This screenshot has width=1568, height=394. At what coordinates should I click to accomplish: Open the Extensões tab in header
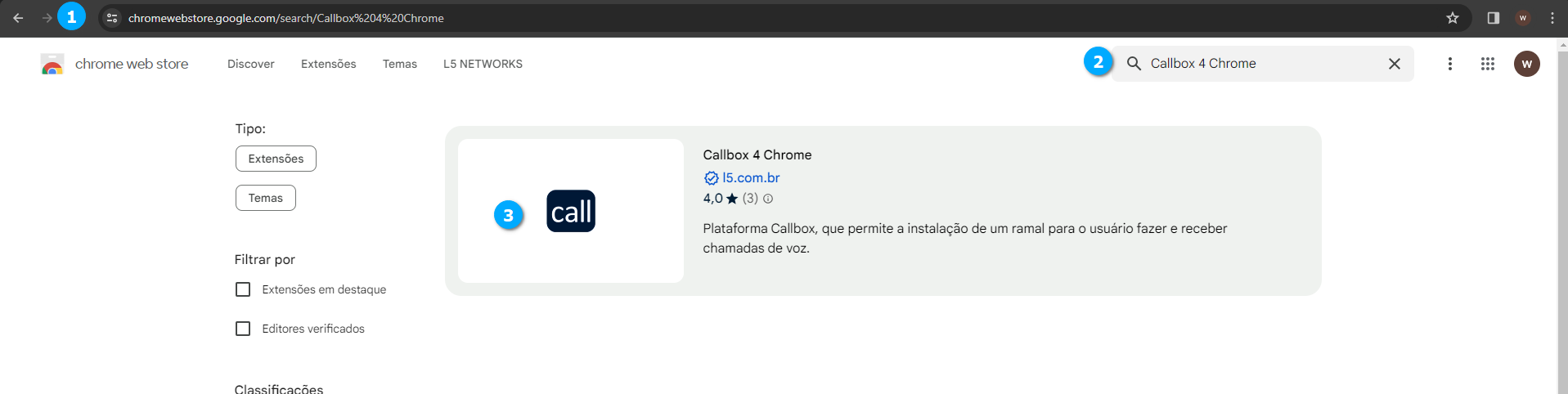(329, 64)
